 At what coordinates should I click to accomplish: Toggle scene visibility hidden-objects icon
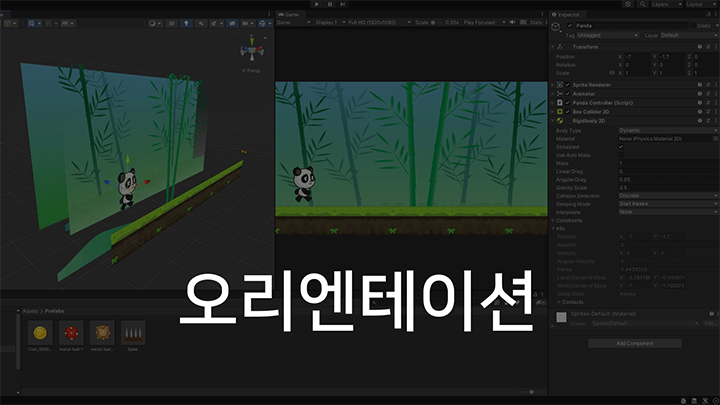tap(232, 23)
